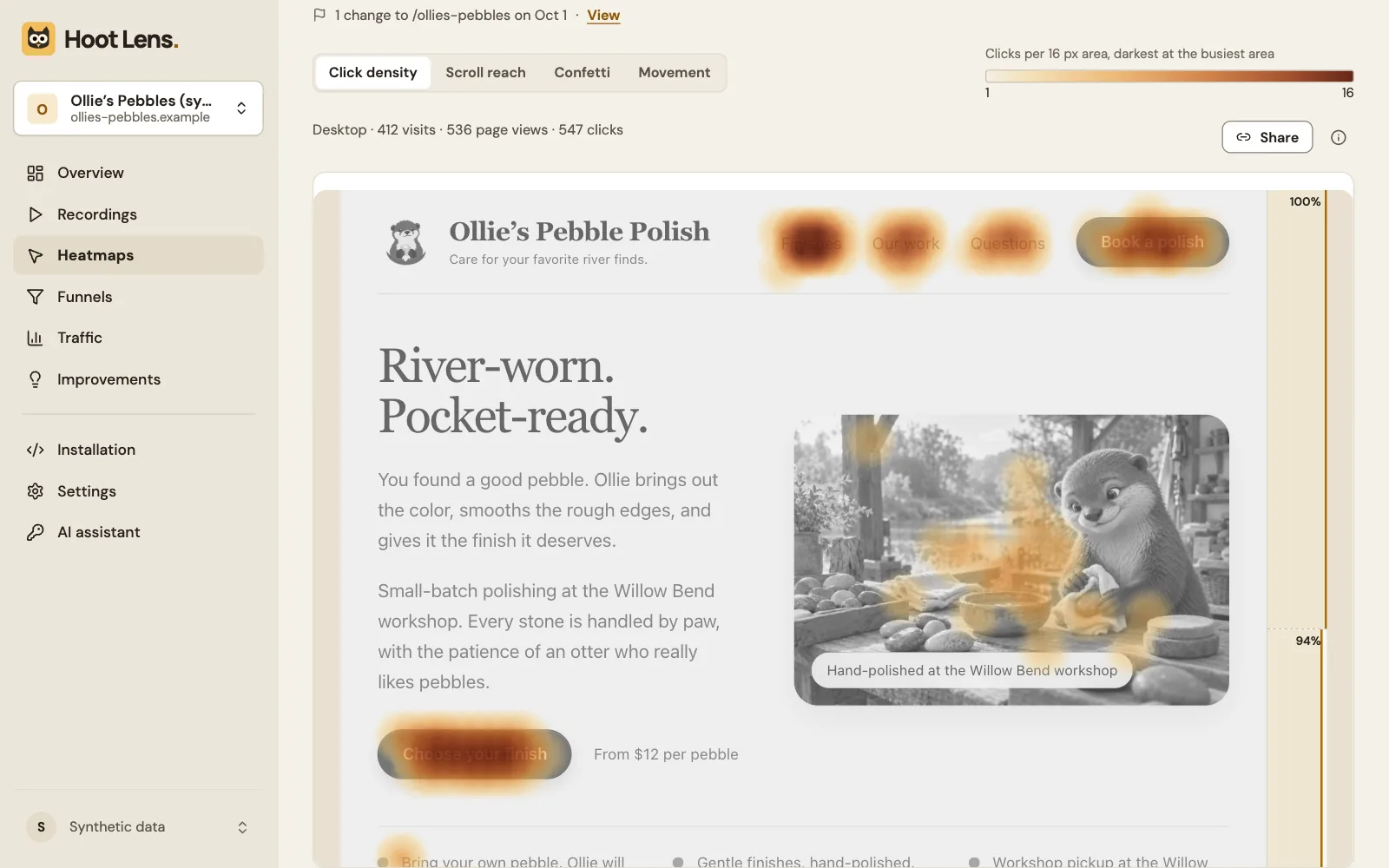Click Choose your finish button in preview
The width and height of the screenshot is (1389, 868).
474,754
